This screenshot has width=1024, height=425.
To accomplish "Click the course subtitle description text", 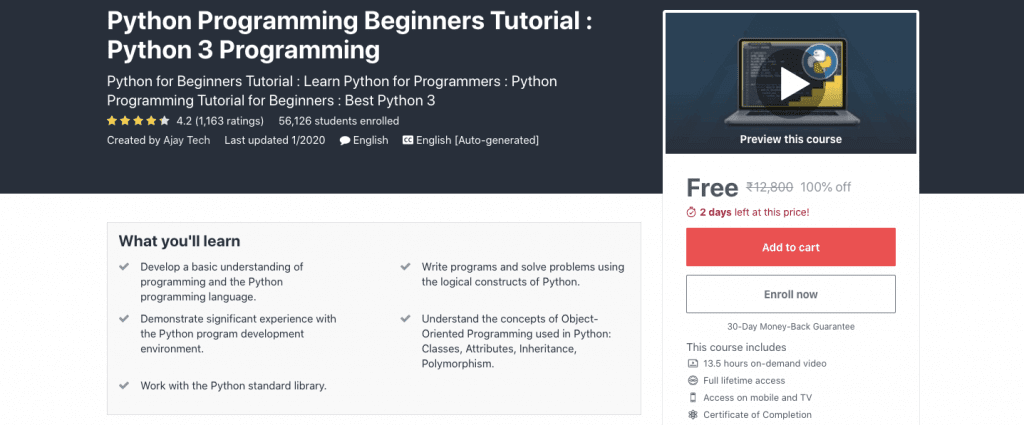I will coord(332,91).
